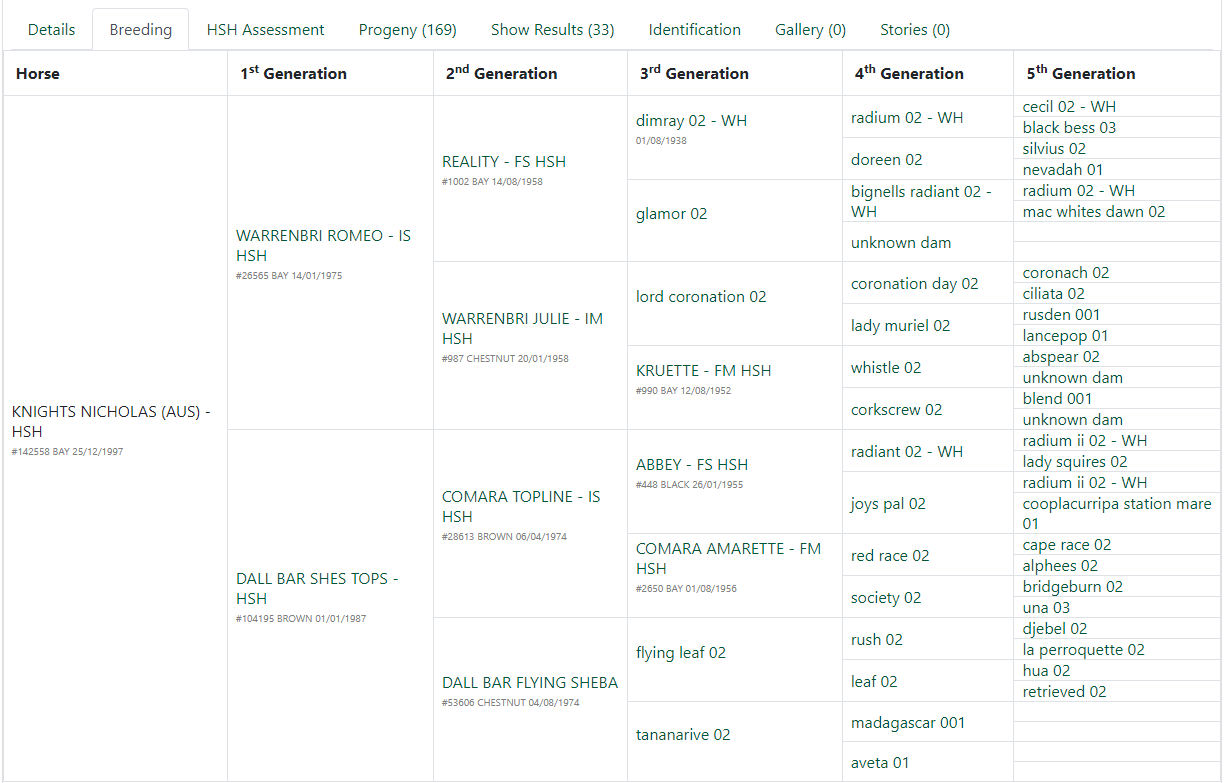Click the dimray 02 - WH entry
Screen dimensions: 1226x783
point(691,121)
